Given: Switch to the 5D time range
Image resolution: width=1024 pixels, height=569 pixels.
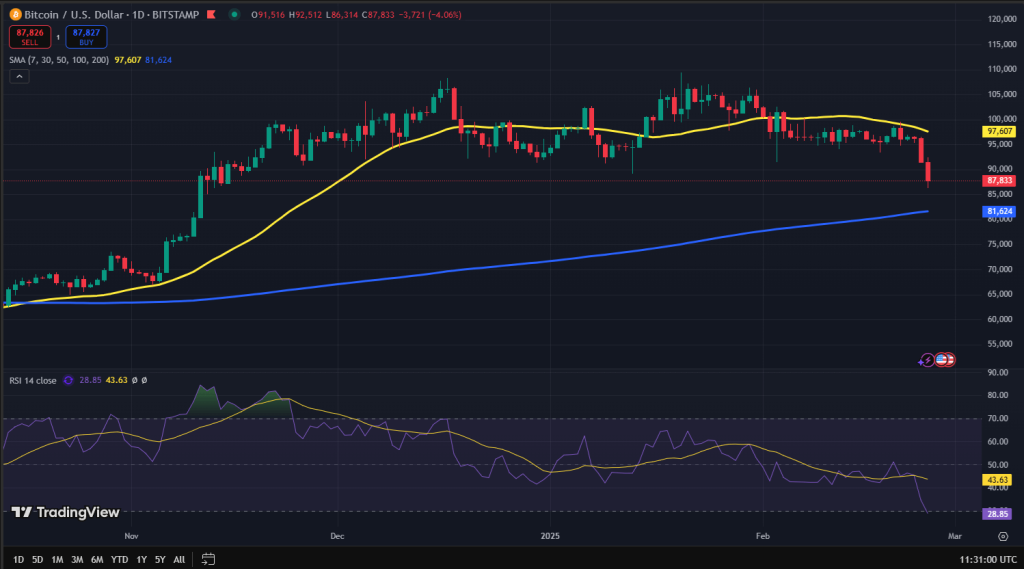Looking at the screenshot, I should pos(38,559).
